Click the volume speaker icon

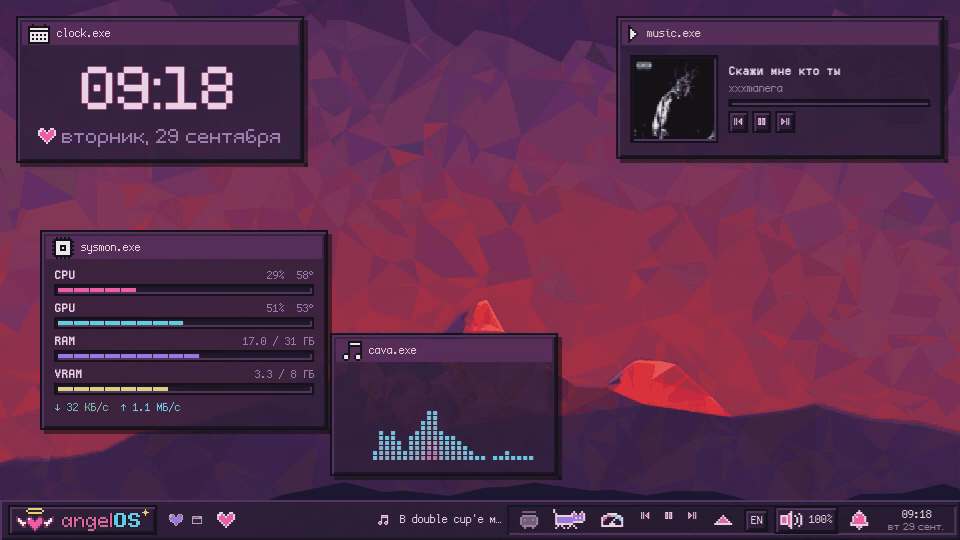click(790, 520)
